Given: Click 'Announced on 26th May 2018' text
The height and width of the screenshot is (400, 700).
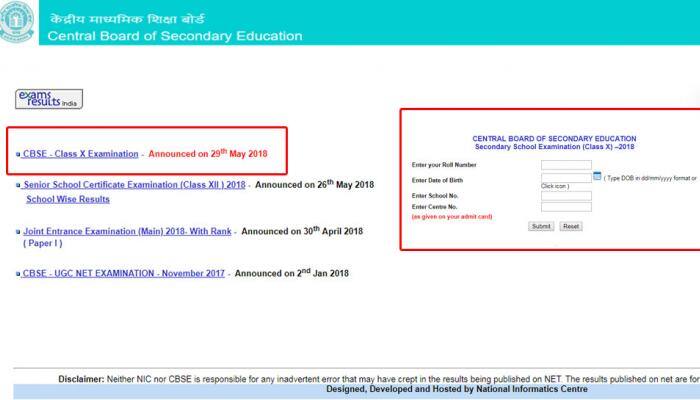Looking at the screenshot, I should point(314,184).
